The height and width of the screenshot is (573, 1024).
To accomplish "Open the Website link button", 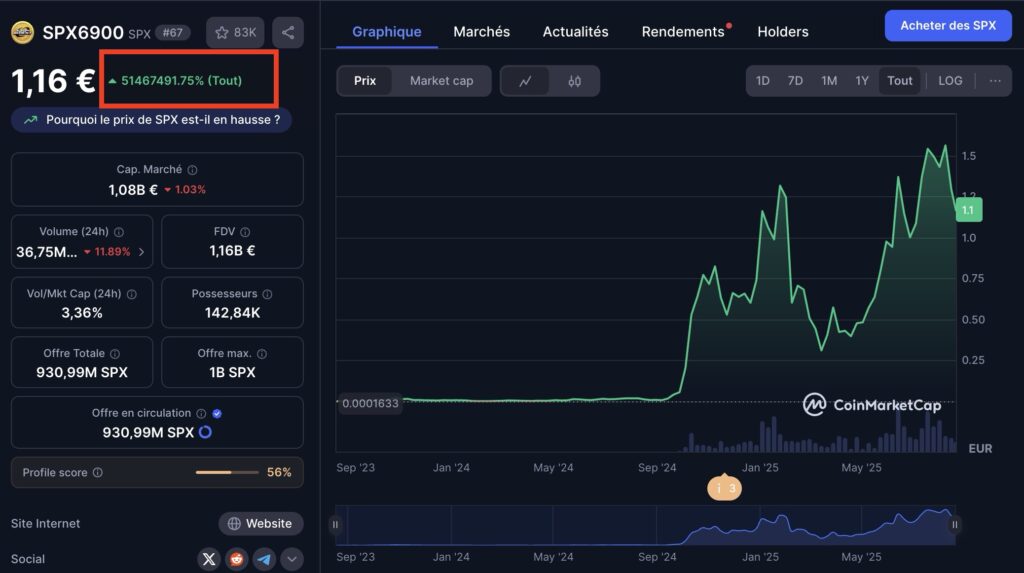I will pos(261,523).
